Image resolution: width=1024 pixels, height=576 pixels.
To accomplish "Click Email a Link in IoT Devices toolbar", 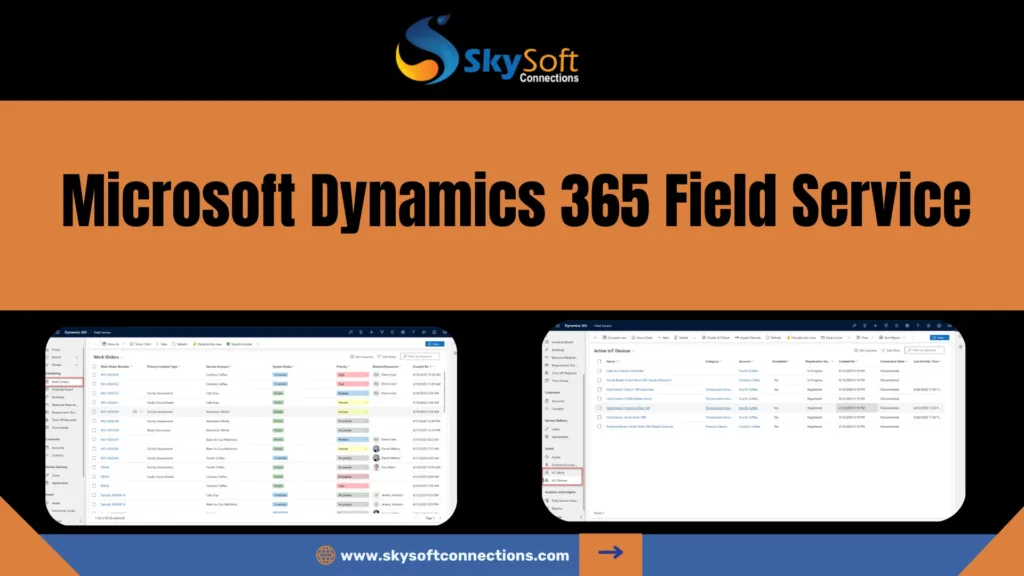I will (831, 338).
